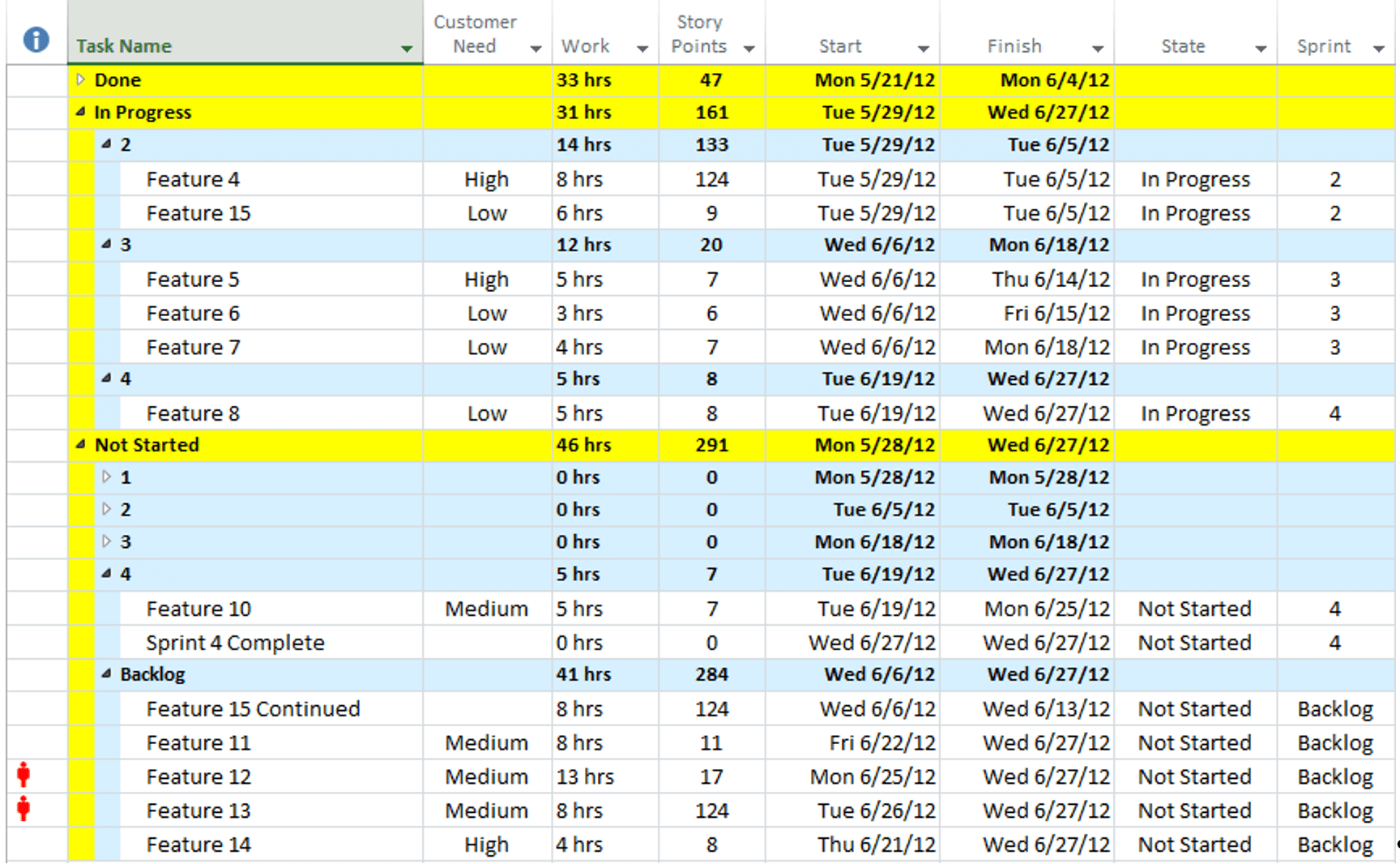Select the Feature 14 task name
The image size is (1400, 864).
click(x=198, y=845)
